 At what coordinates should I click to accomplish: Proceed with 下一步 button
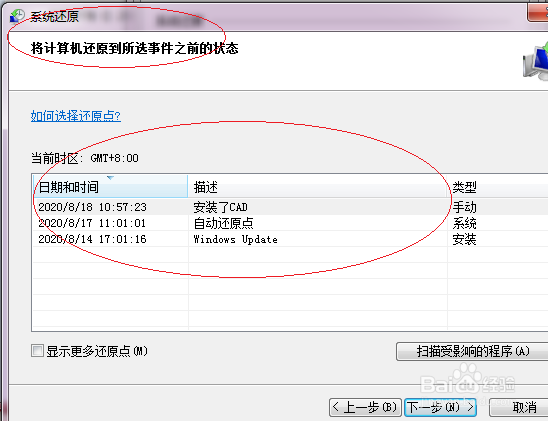(440, 407)
